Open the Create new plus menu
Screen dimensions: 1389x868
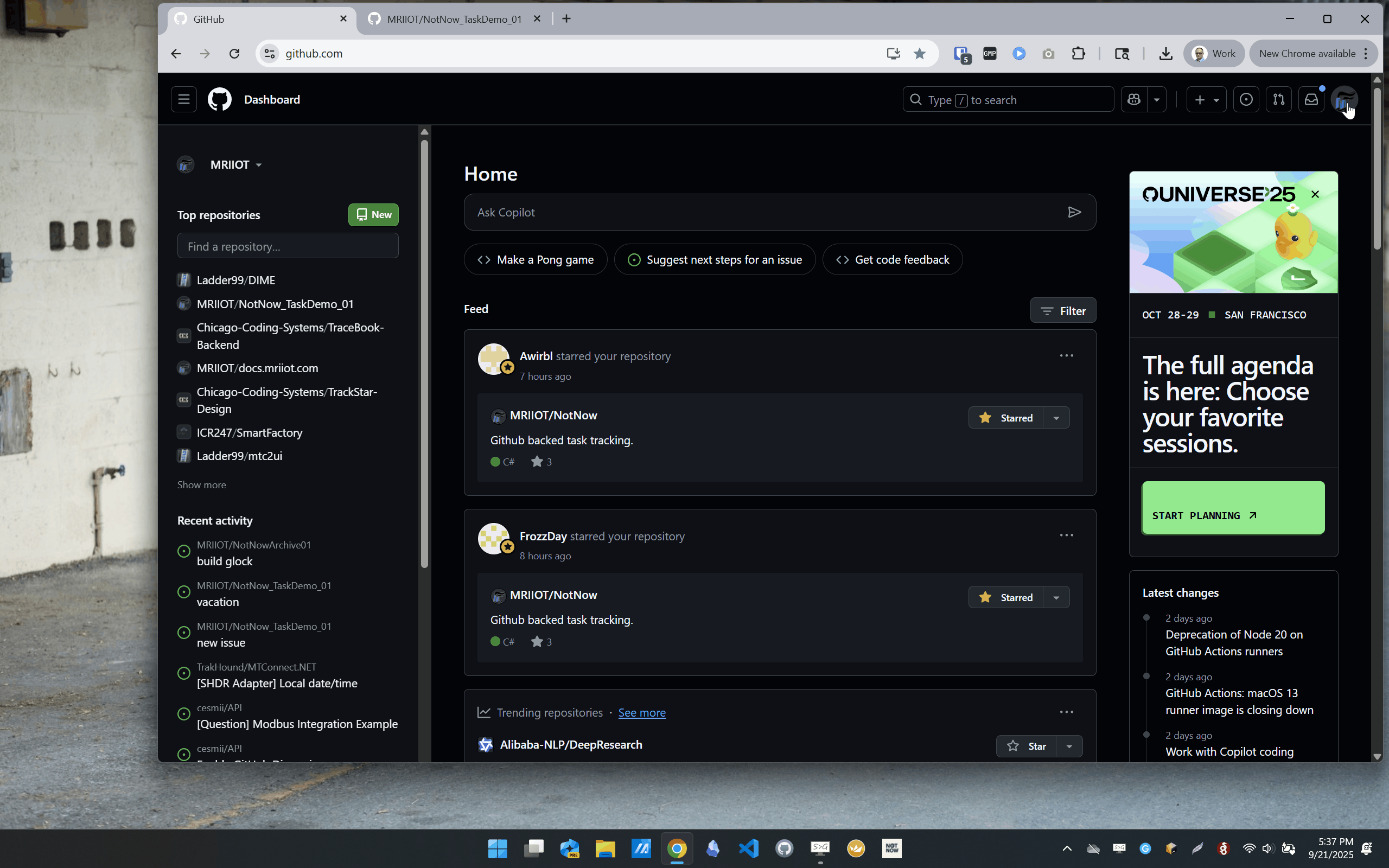point(1207,99)
